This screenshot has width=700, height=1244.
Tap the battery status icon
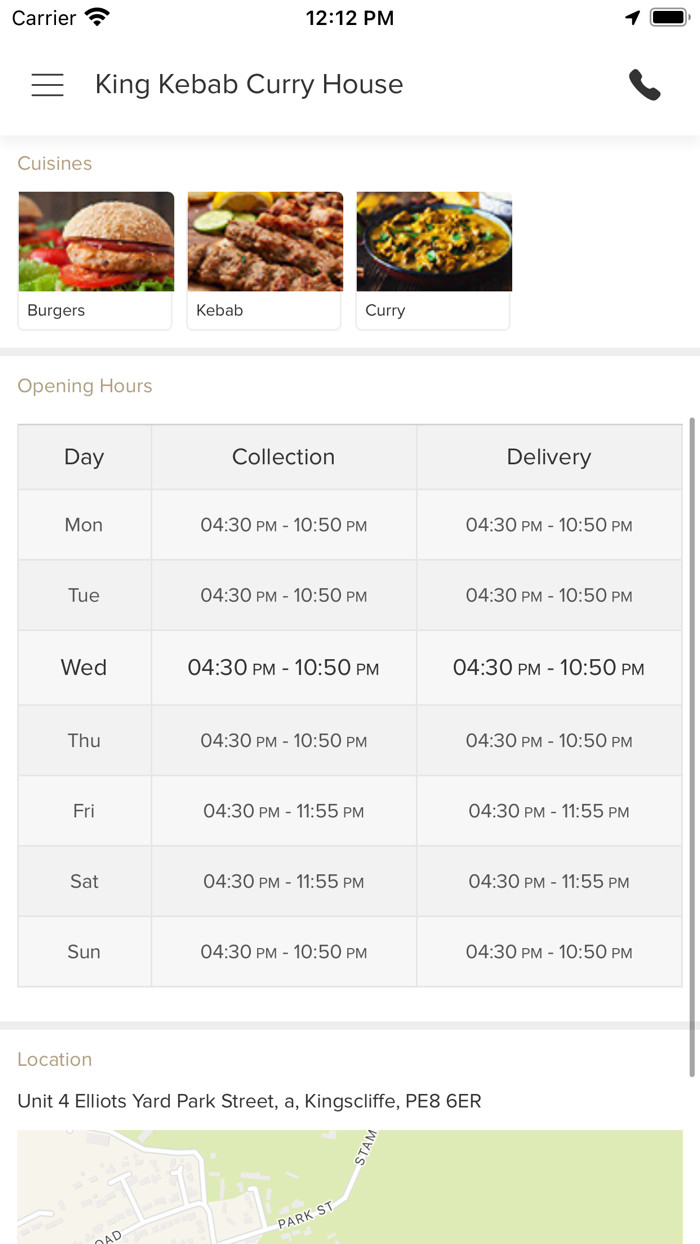669,18
